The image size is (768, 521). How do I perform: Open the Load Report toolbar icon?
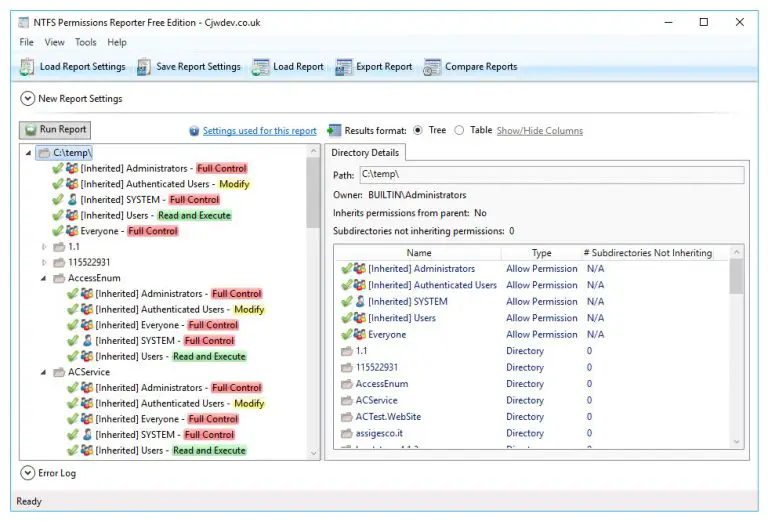click(x=260, y=67)
